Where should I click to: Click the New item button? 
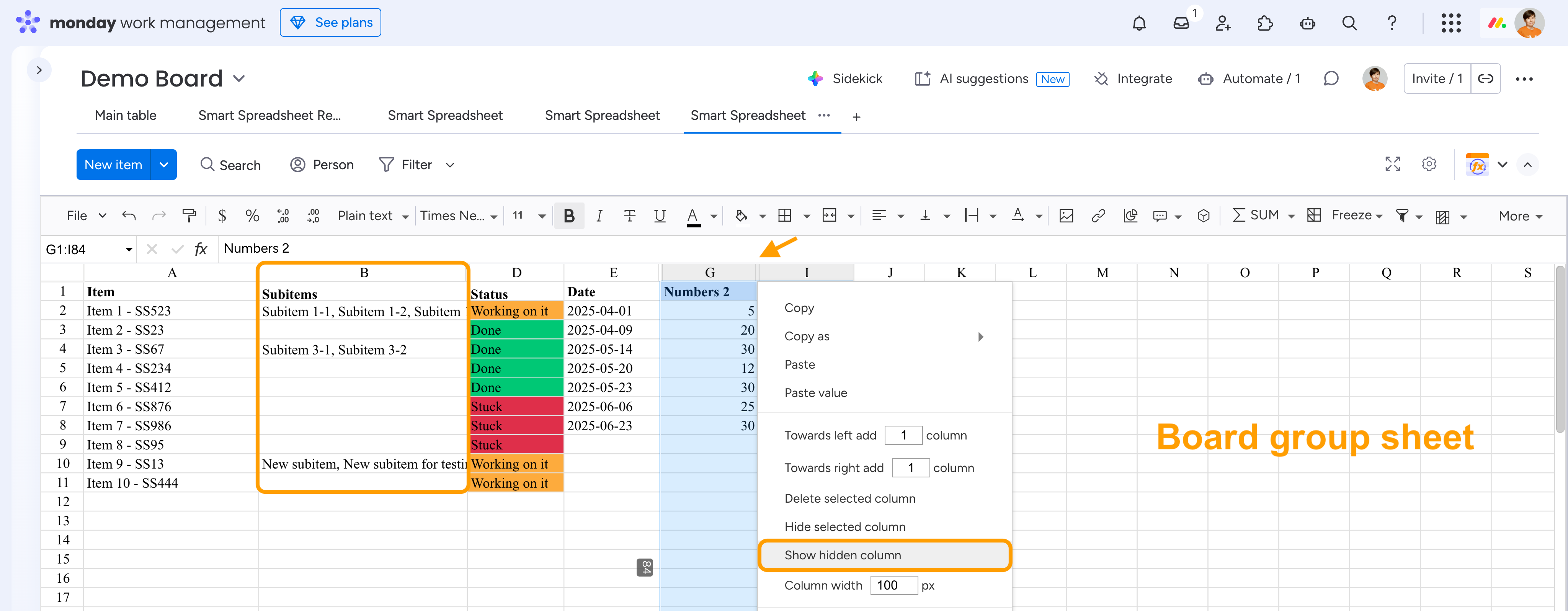click(x=113, y=164)
